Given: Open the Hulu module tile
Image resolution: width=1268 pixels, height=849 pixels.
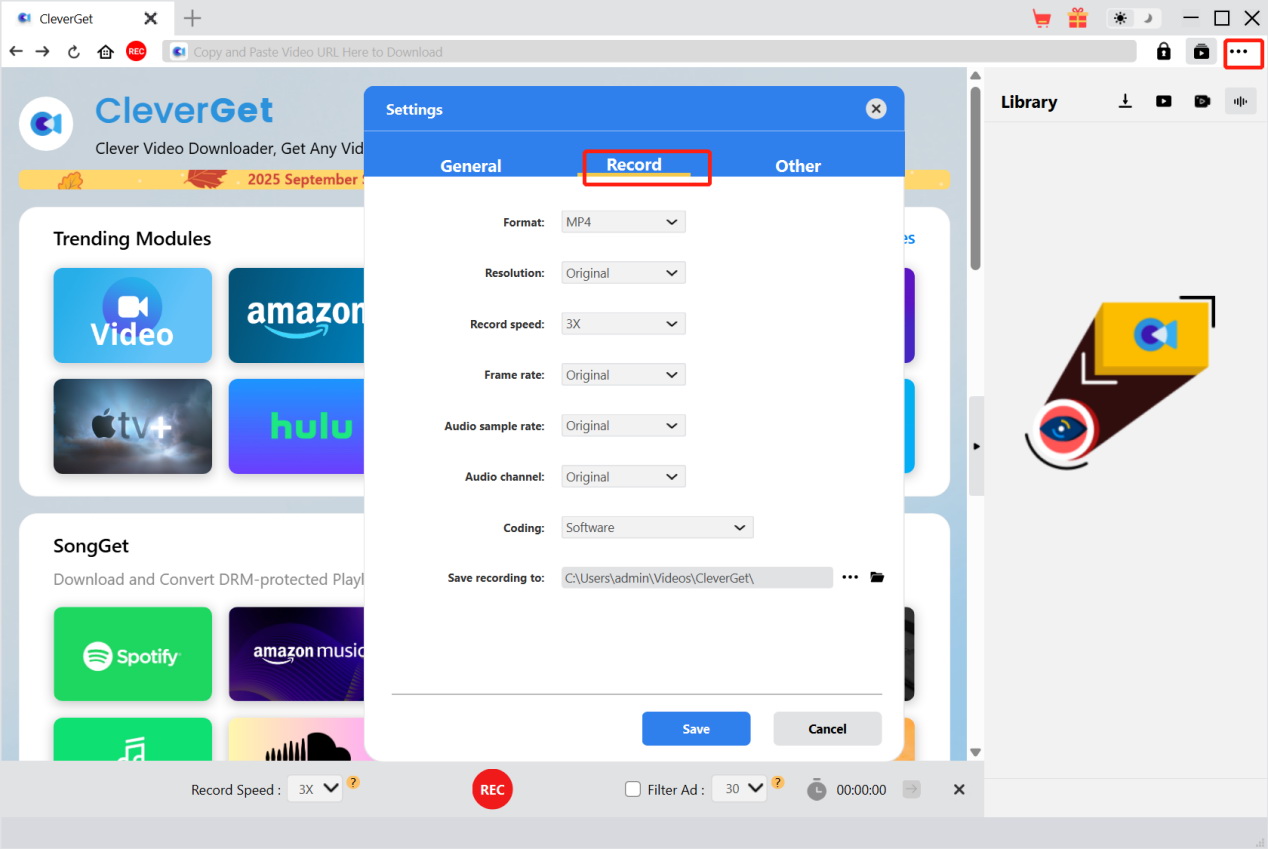Looking at the screenshot, I should click(296, 426).
